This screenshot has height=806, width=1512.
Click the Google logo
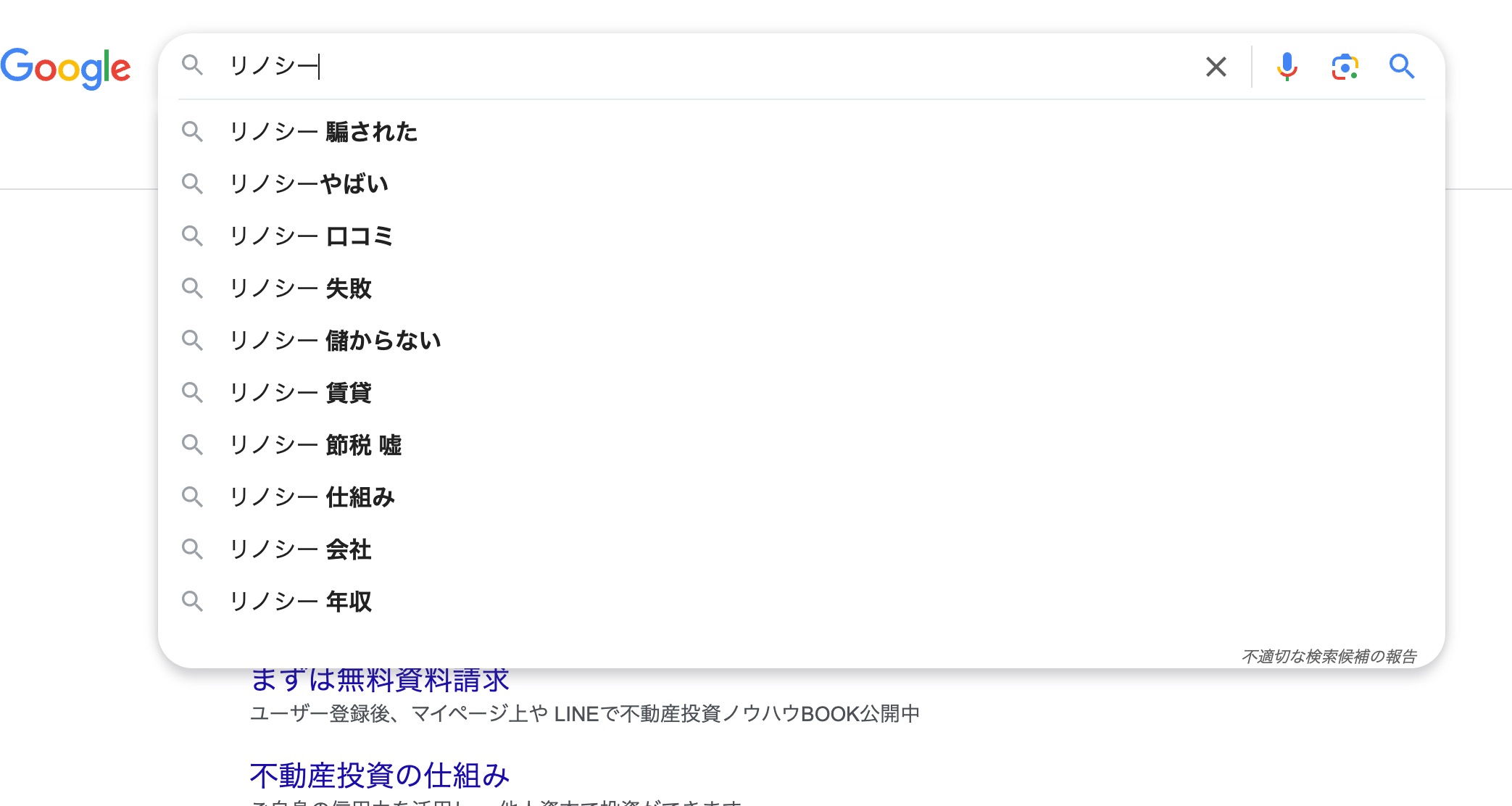tap(65, 68)
